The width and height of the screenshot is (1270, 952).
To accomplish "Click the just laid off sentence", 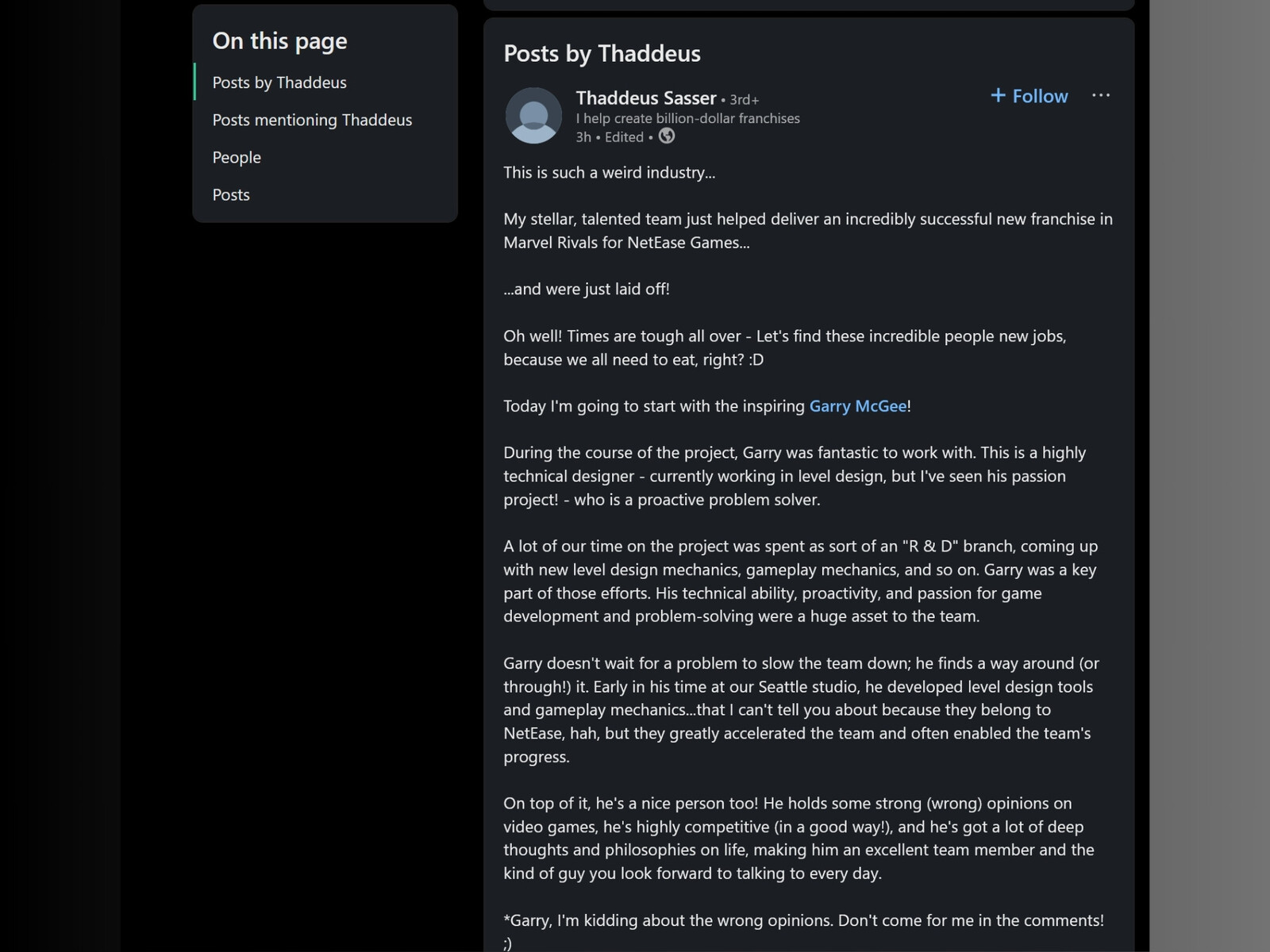I will tap(586, 290).
